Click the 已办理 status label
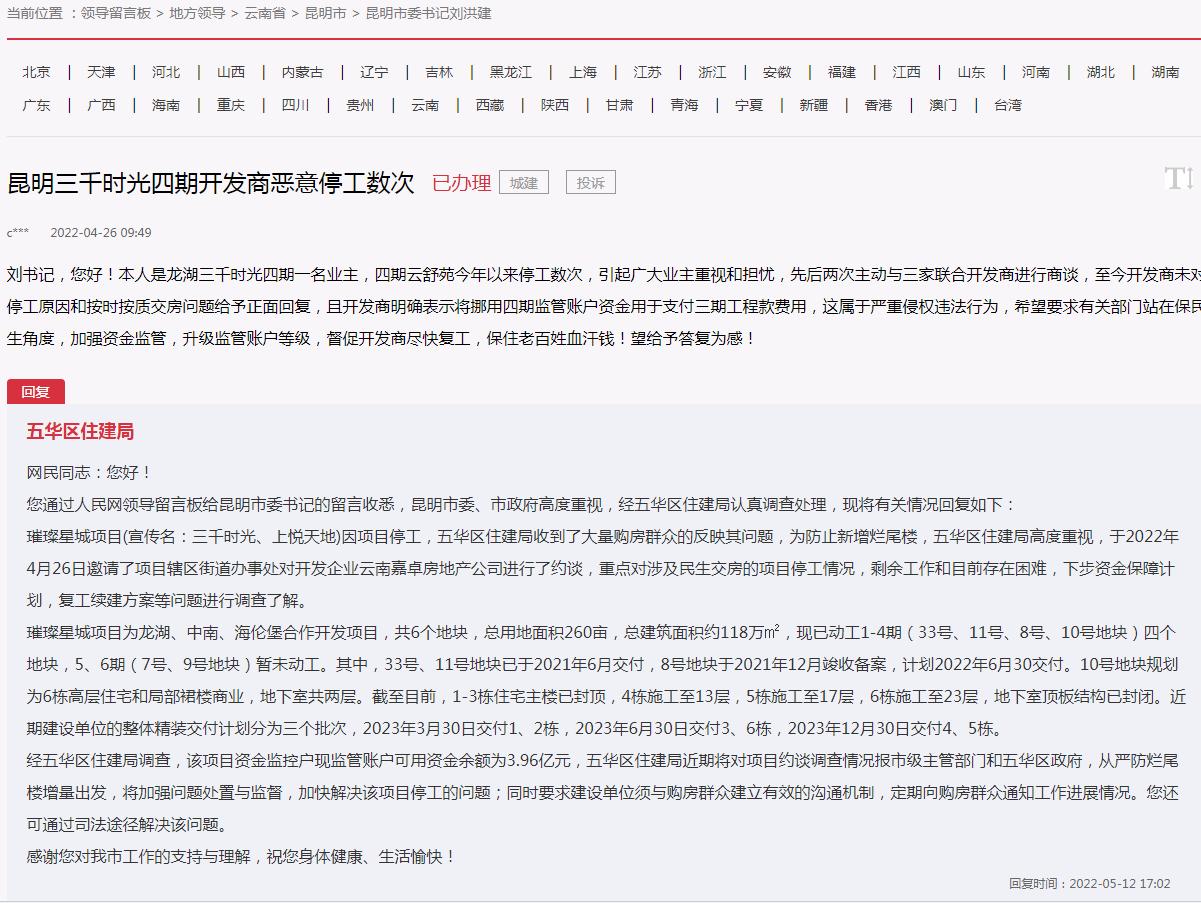This screenshot has width=1201, height=903. point(461,183)
